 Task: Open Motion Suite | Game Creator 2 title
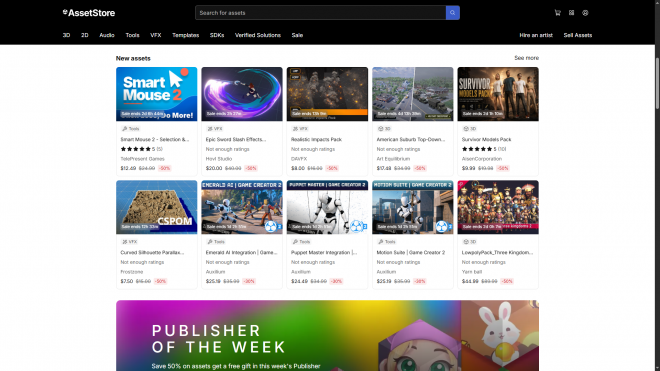[410, 253]
